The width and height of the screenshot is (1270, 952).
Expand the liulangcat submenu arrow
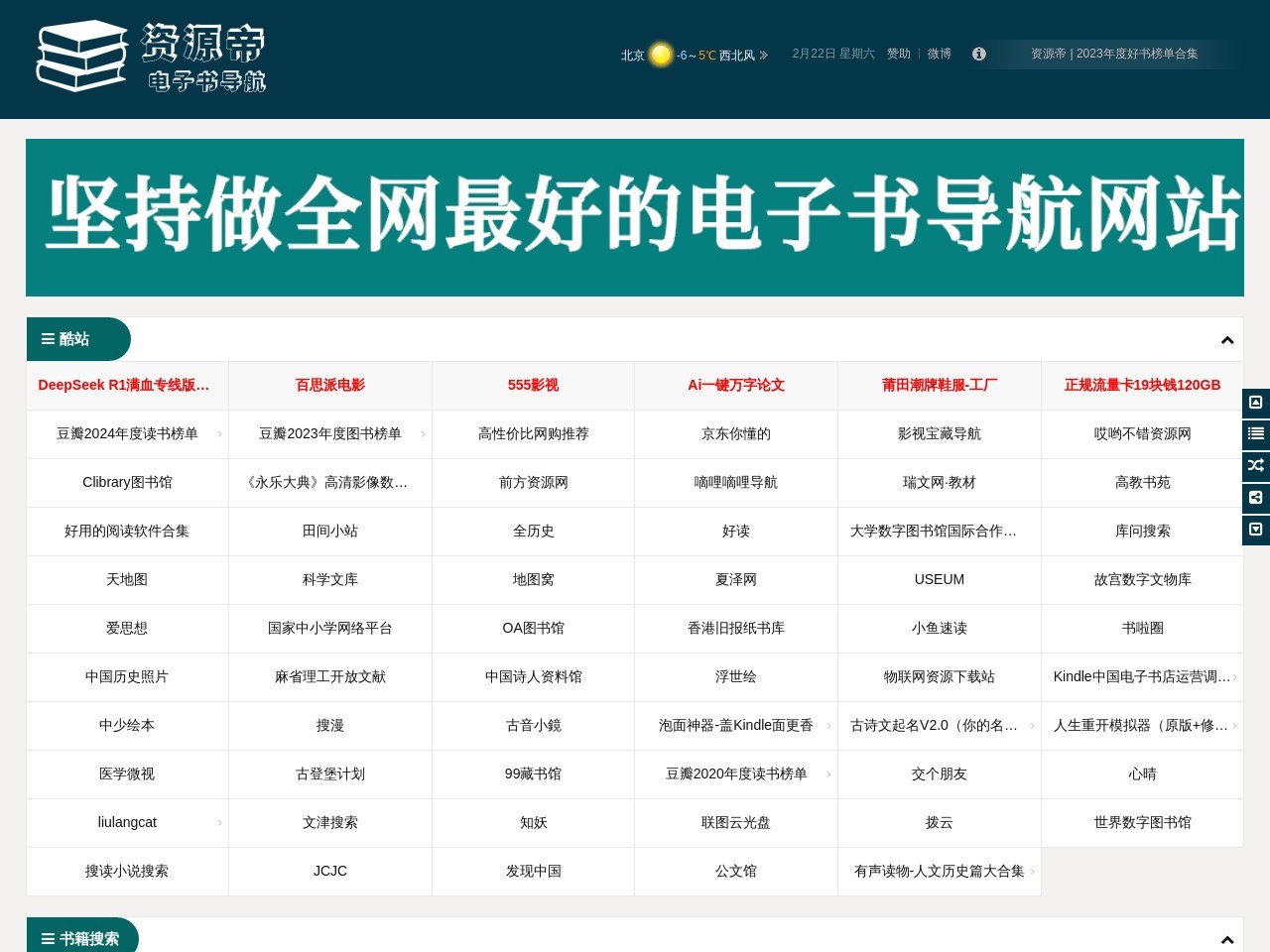click(219, 823)
